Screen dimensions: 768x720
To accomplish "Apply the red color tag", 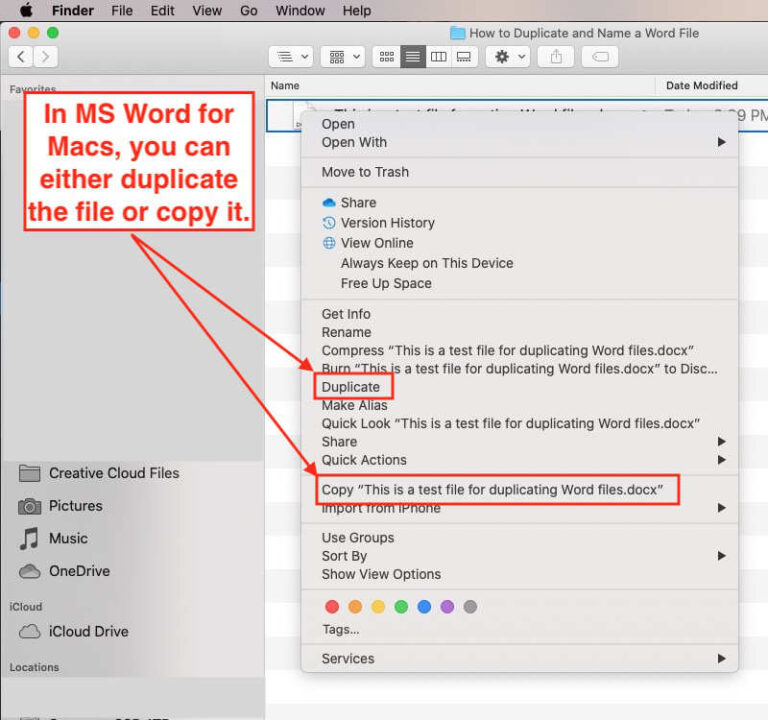I will [x=332, y=607].
